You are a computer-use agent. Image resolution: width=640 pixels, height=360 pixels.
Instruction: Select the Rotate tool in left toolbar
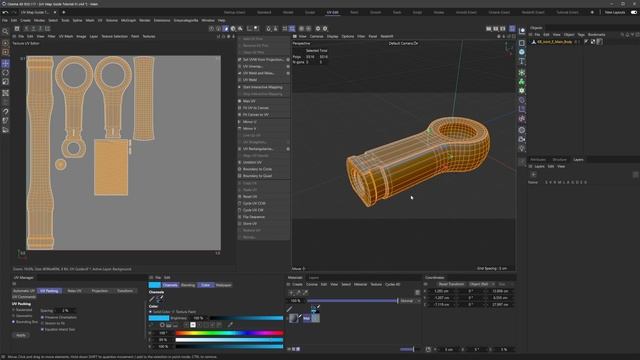point(5,73)
